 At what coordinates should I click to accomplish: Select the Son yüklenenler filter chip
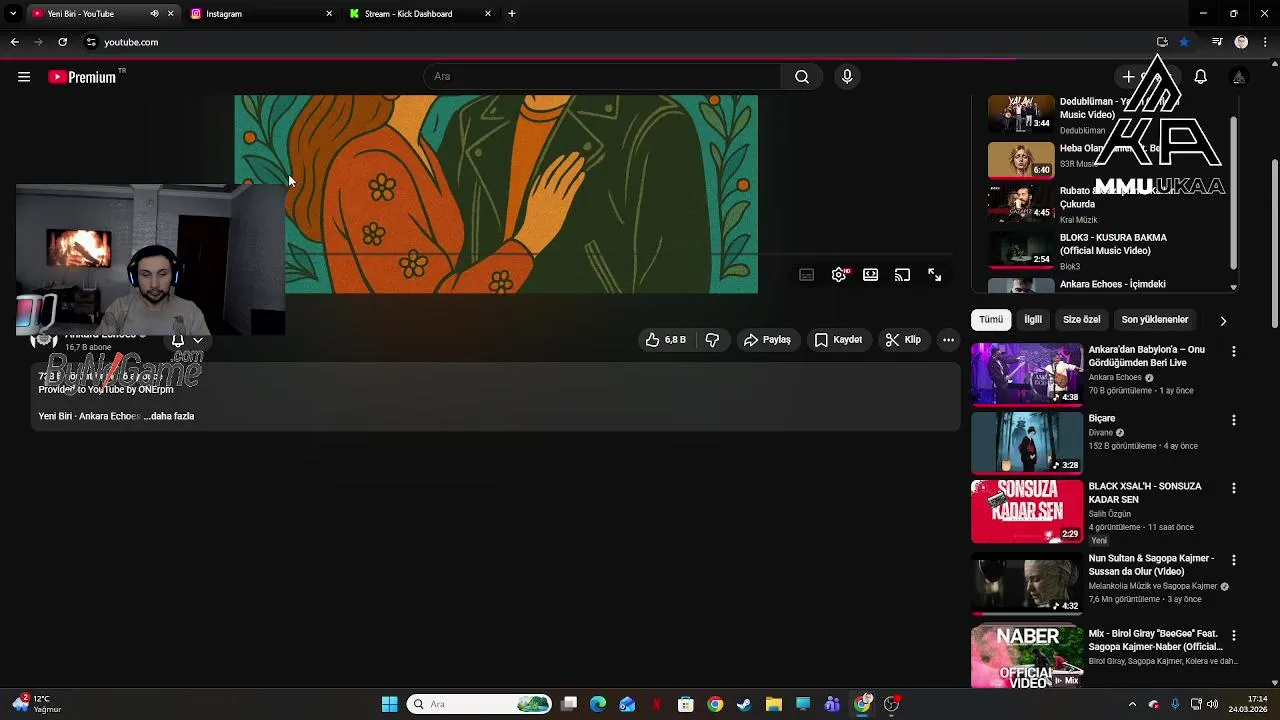pos(1155,320)
